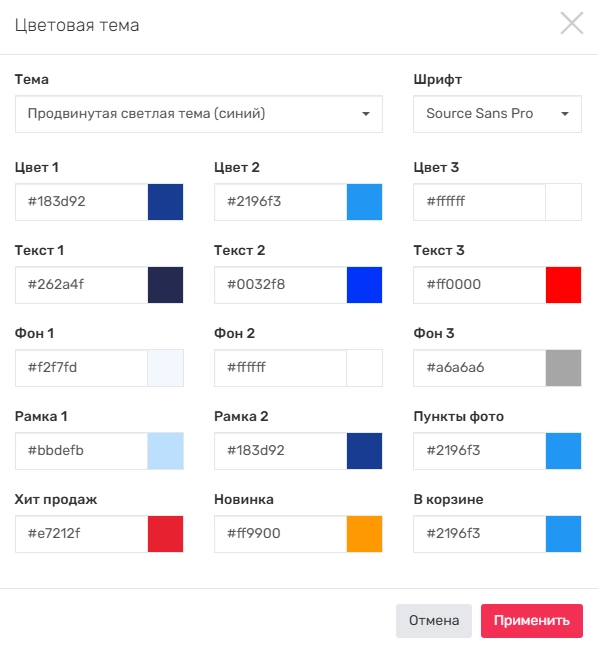
Task: Open the Хит продаж red swatch
Action: [165, 534]
